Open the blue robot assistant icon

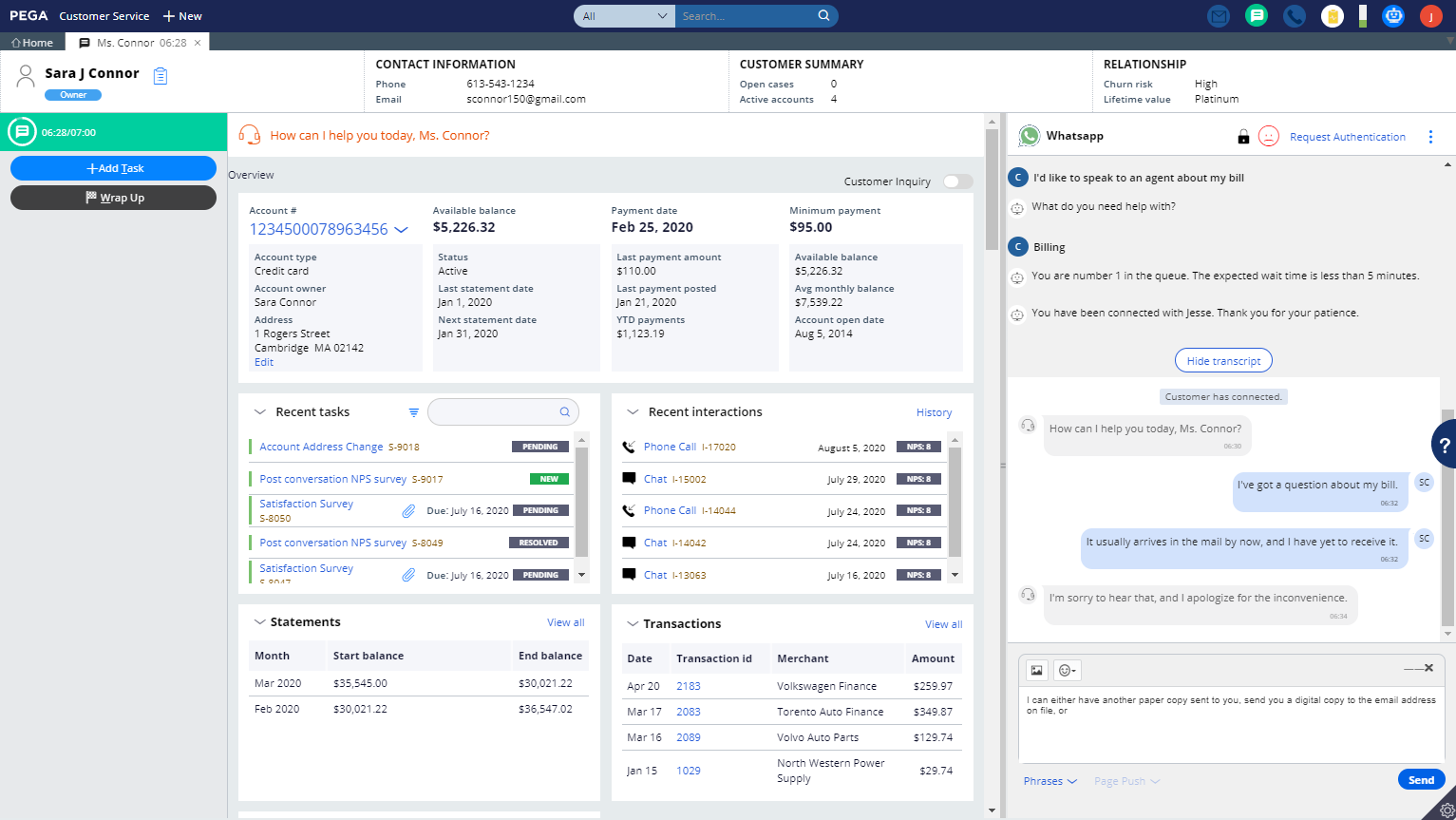click(x=1393, y=16)
